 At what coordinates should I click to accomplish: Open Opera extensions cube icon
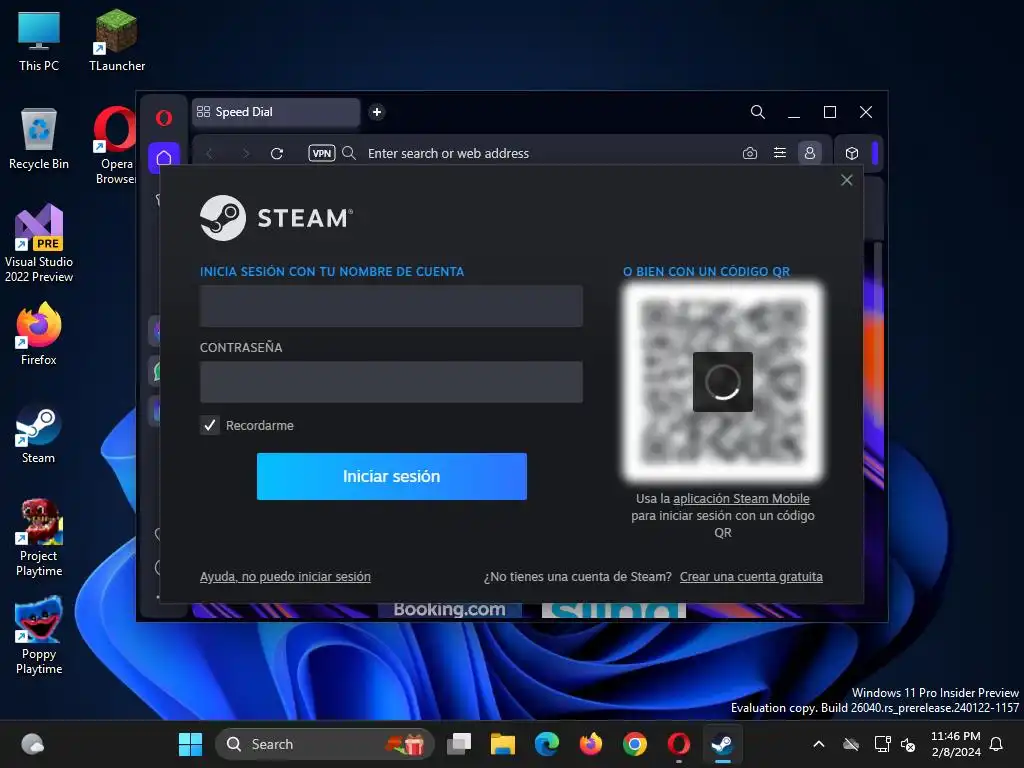pos(852,153)
